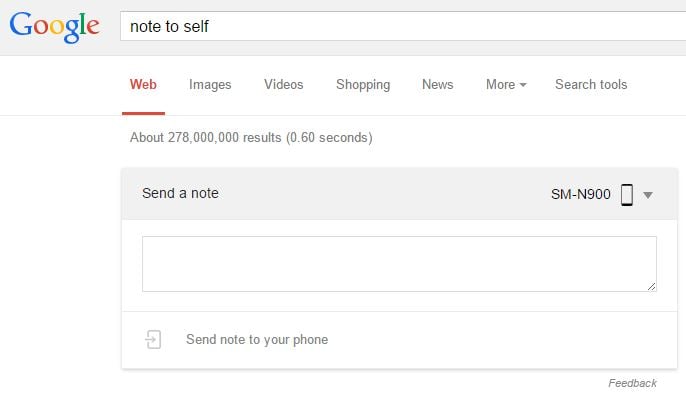Open the Feedback link

tap(632, 383)
